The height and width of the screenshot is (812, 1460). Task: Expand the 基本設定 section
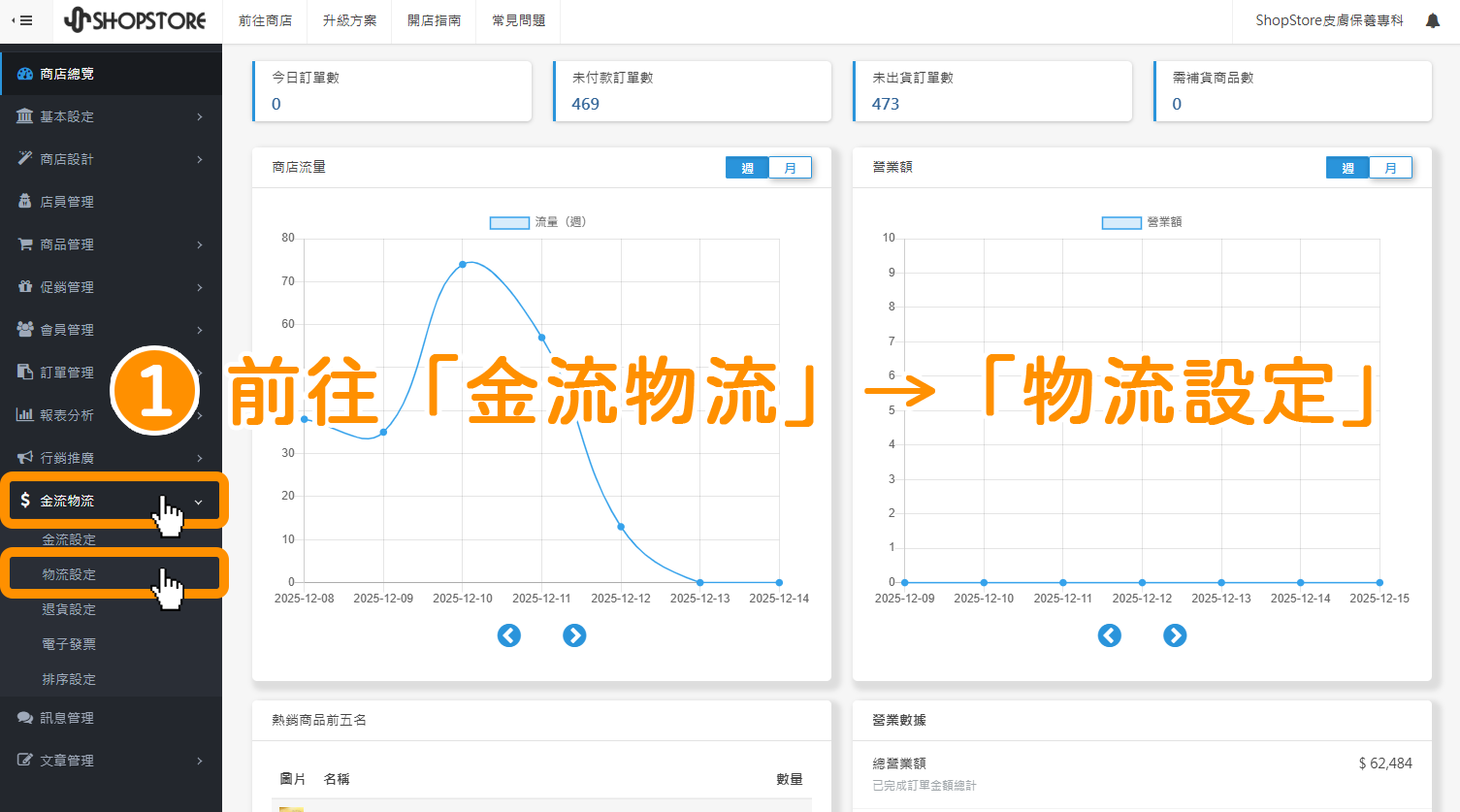(62, 115)
